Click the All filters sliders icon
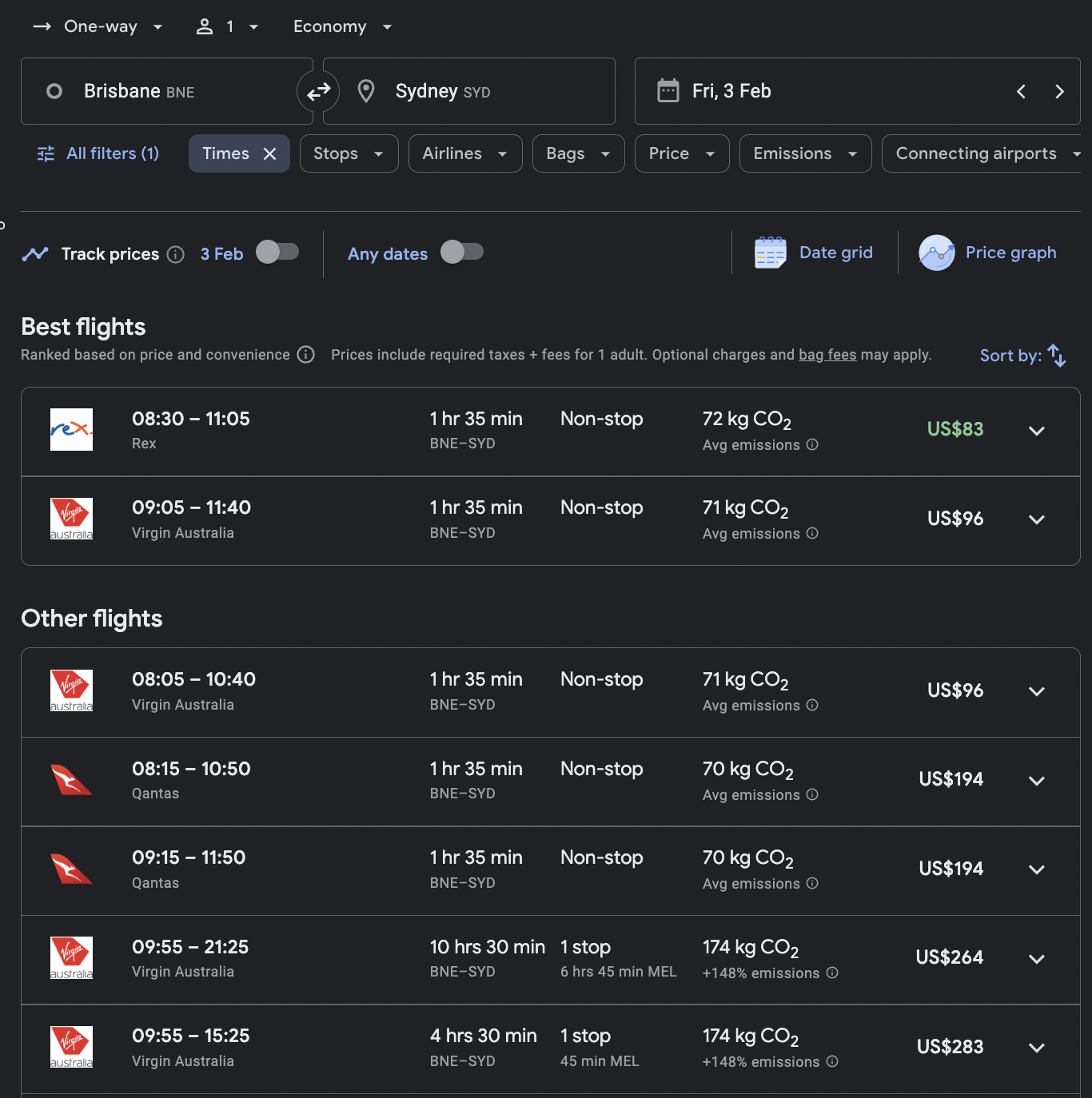The width and height of the screenshot is (1092, 1098). click(x=46, y=153)
